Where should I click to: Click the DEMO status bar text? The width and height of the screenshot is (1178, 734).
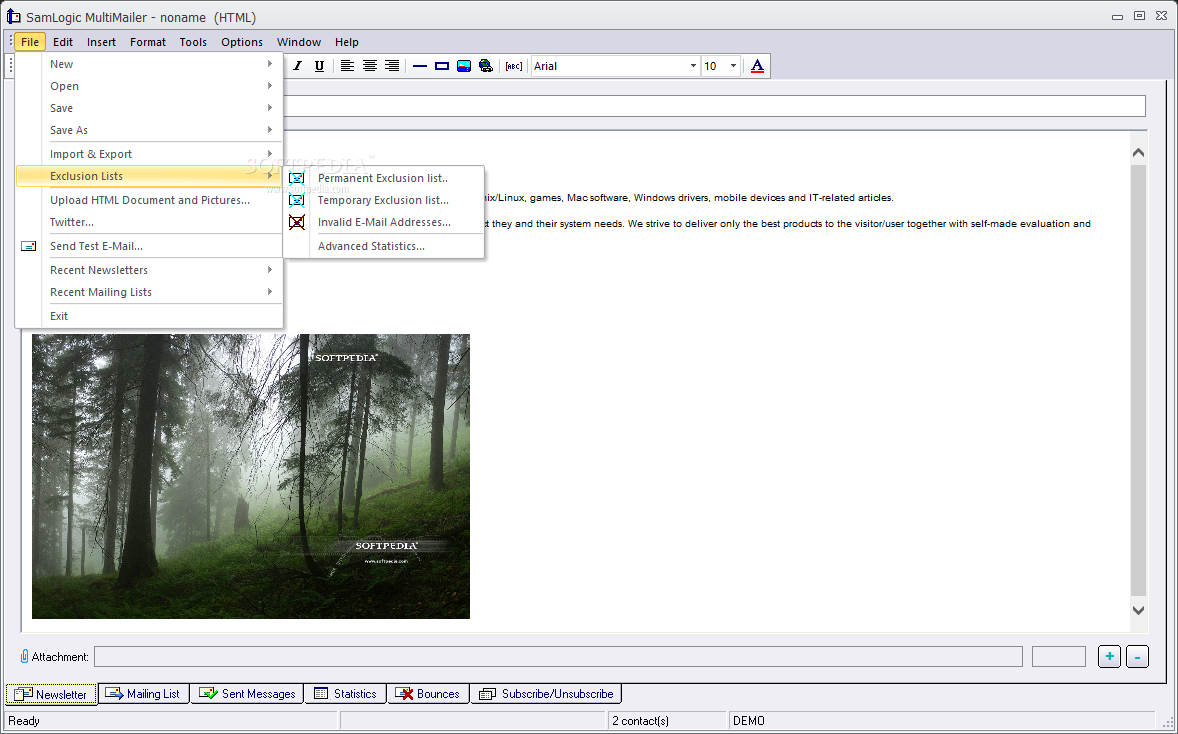749,720
